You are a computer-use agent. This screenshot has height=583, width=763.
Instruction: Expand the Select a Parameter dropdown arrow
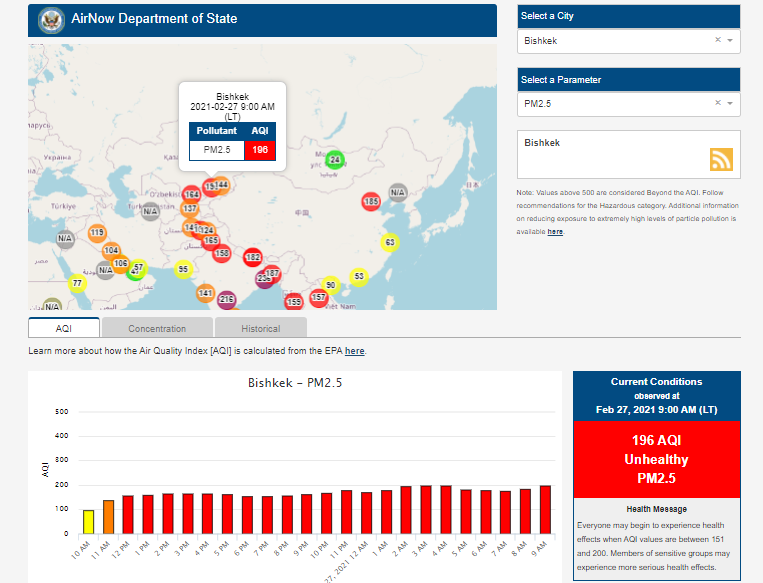[731, 103]
